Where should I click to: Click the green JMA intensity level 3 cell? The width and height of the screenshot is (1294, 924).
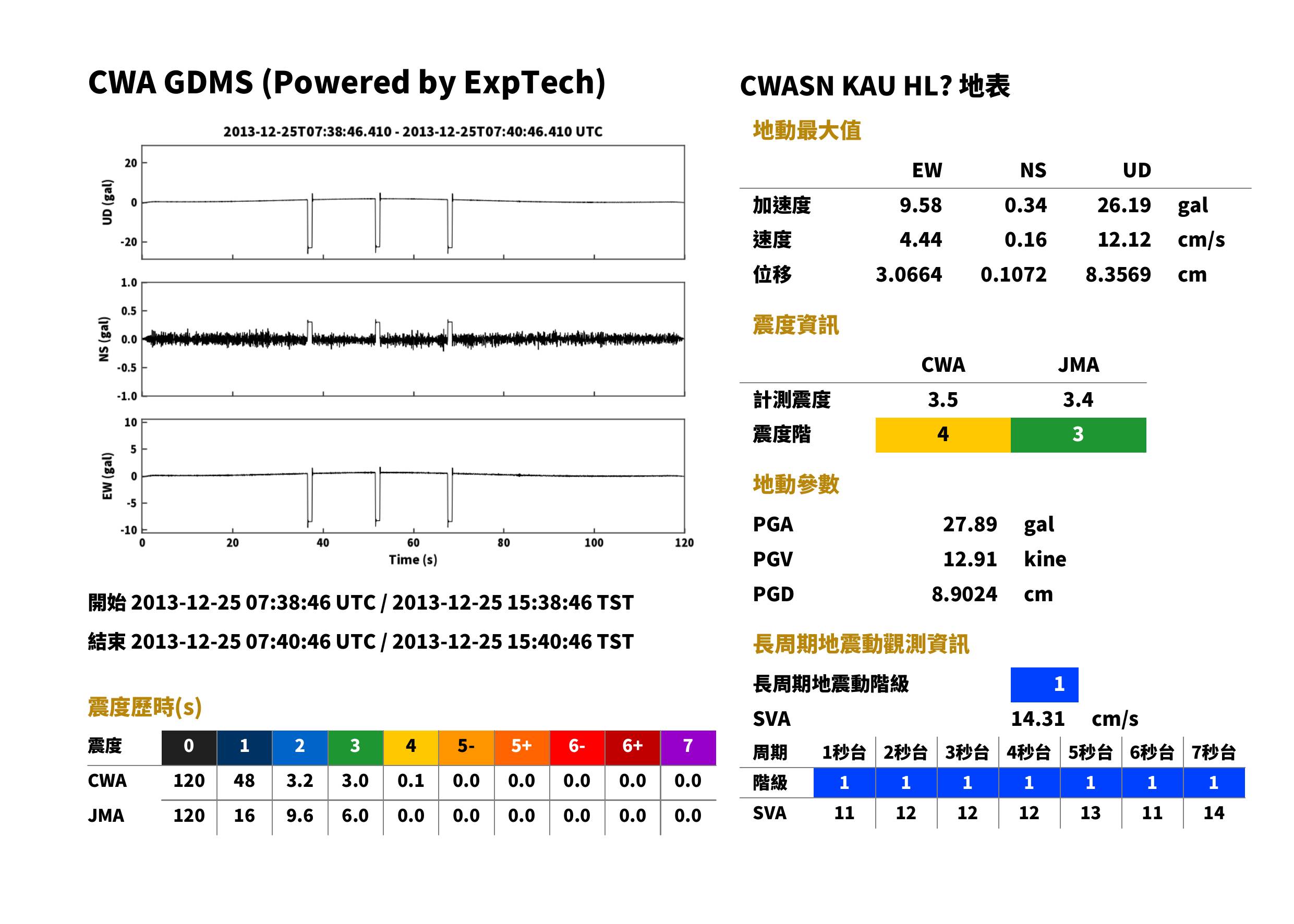[x=1079, y=435]
